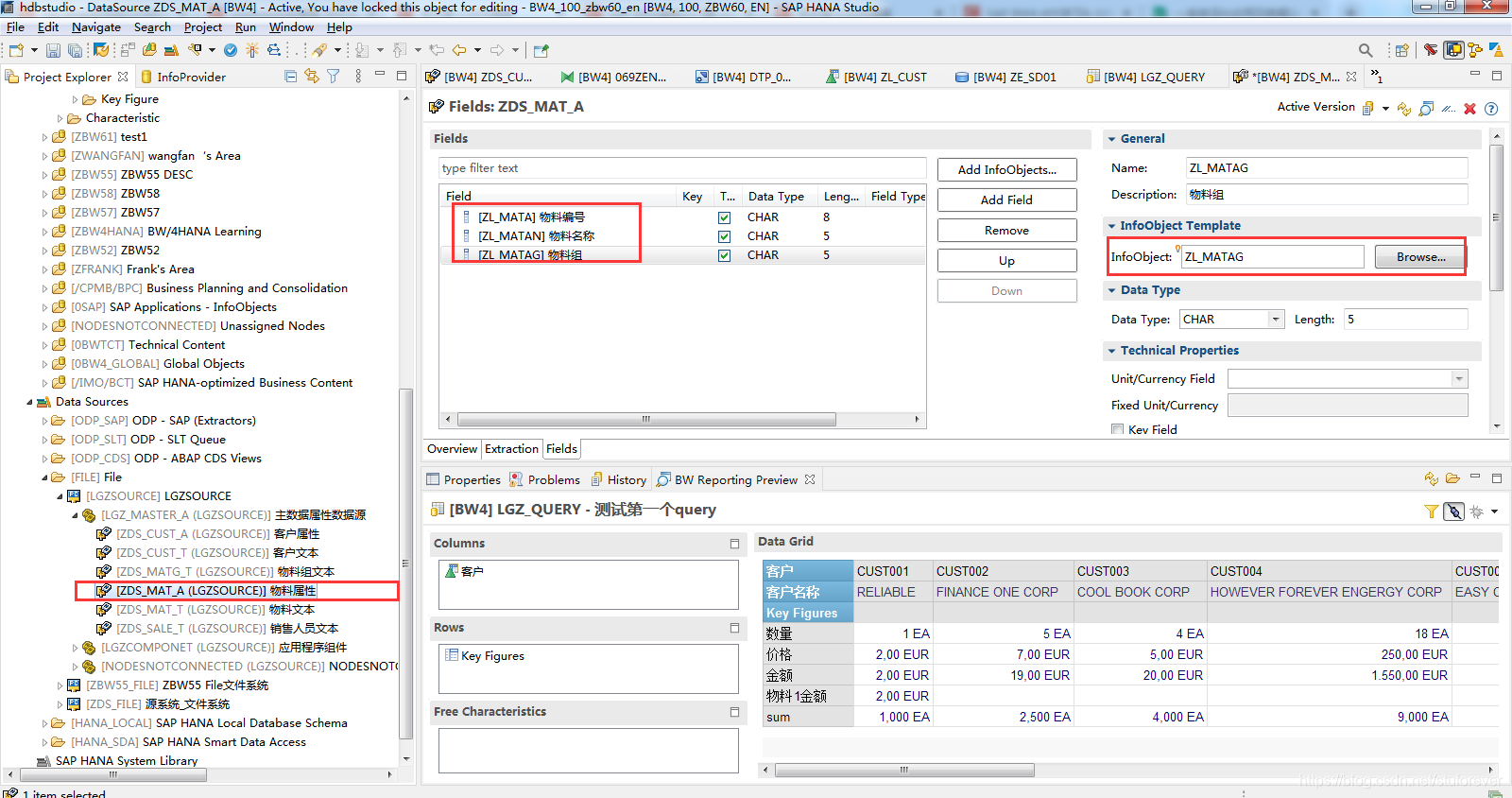Click Collapse All icon in Project Explorer
Image resolution: width=1512 pixels, height=798 pixels.
coord(290,77)
